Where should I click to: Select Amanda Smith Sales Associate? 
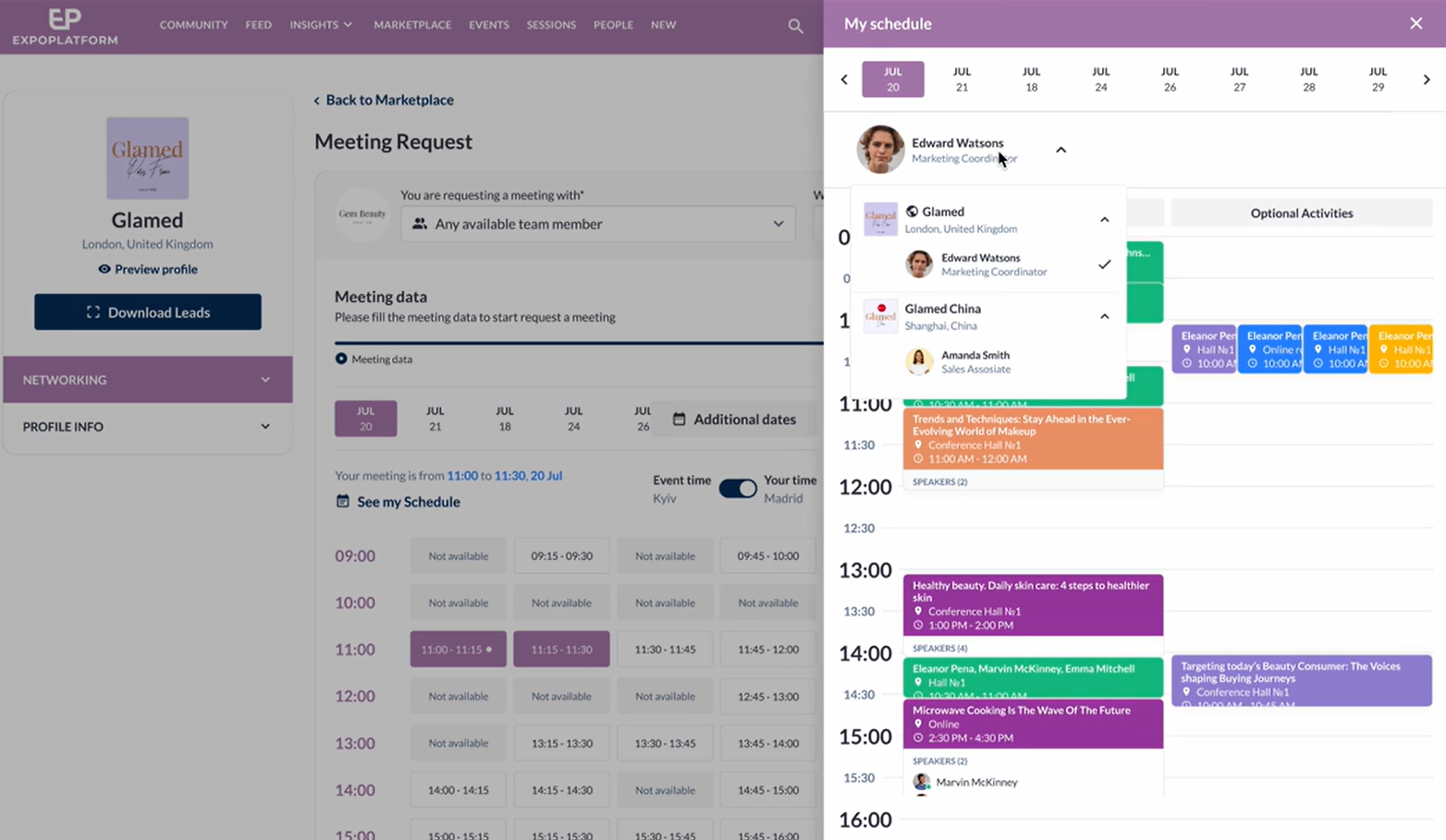click(974, 361)
